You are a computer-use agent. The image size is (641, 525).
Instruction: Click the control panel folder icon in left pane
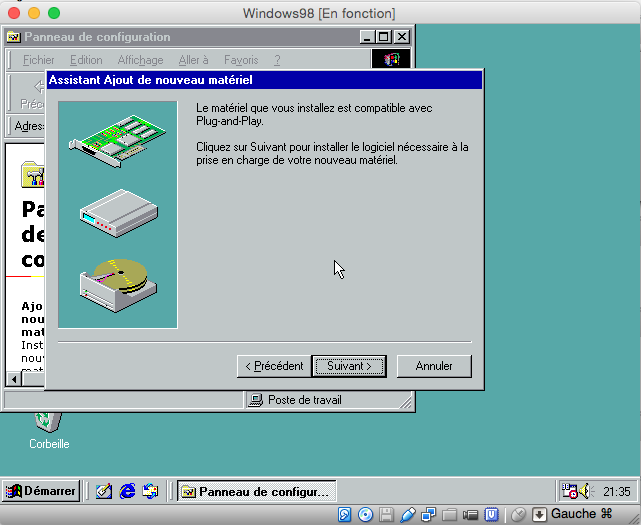point(33,175)
